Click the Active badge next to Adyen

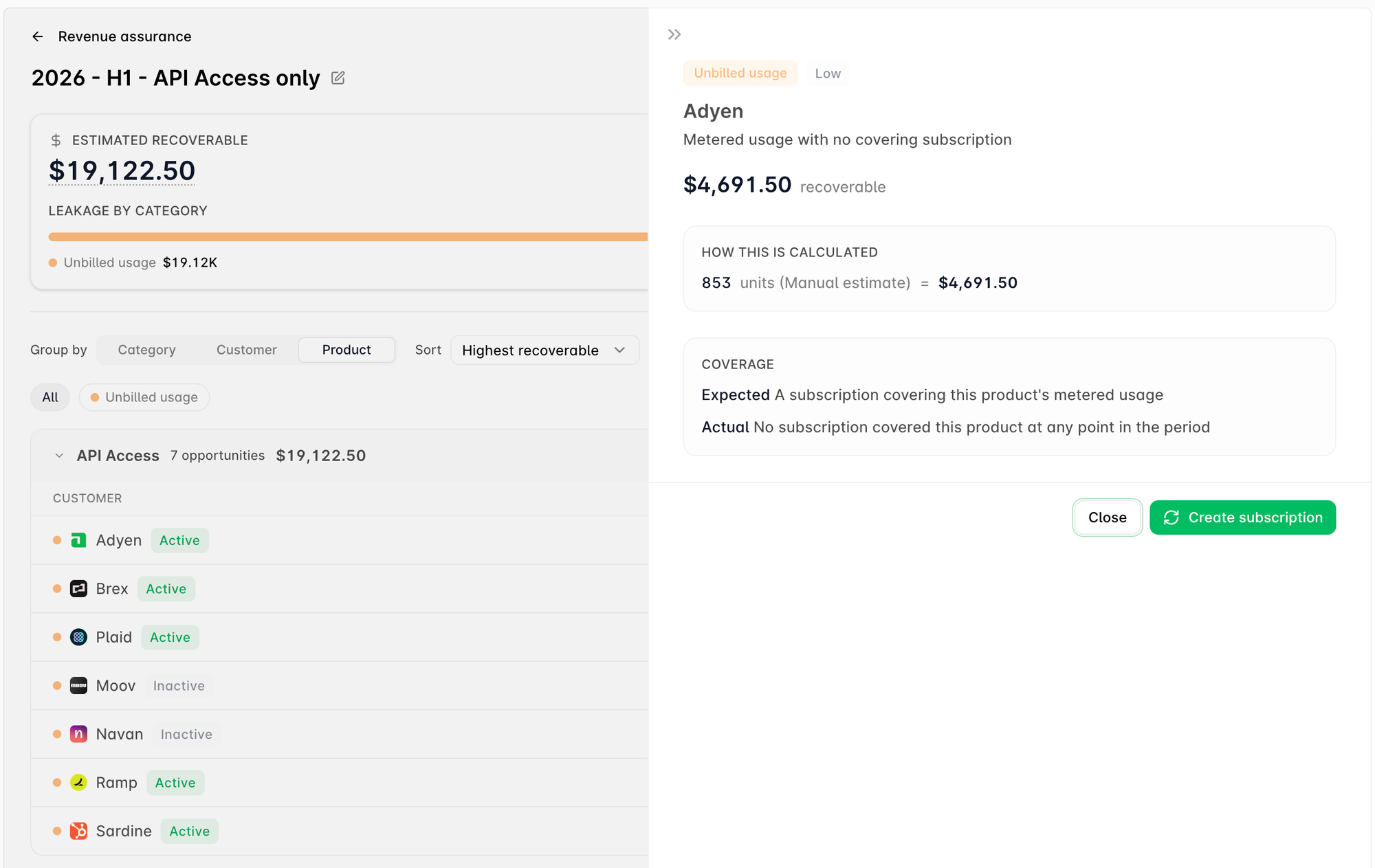(x=179, y=541)
